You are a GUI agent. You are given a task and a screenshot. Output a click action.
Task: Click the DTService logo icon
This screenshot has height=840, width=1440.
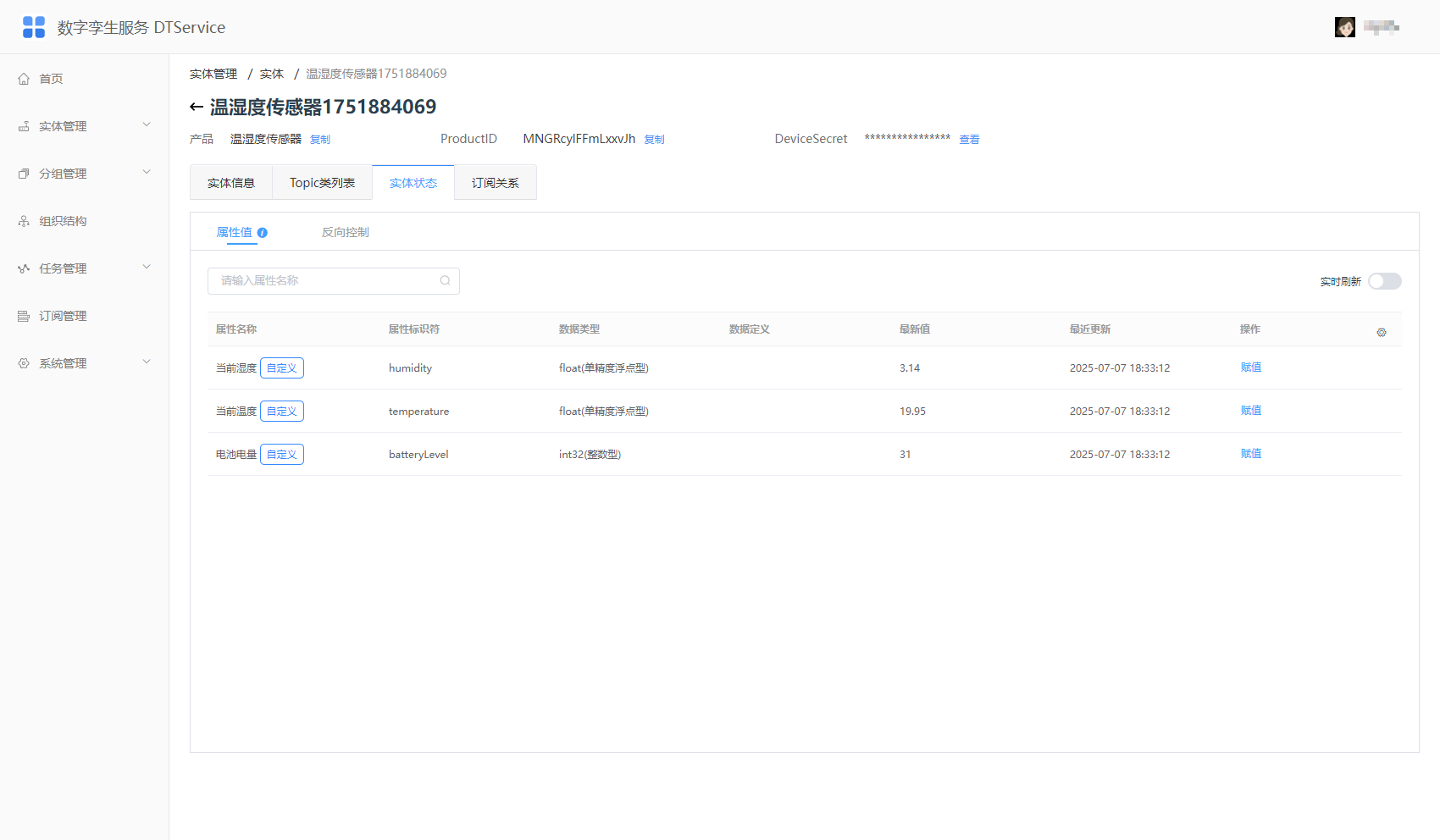click(34, 27)
